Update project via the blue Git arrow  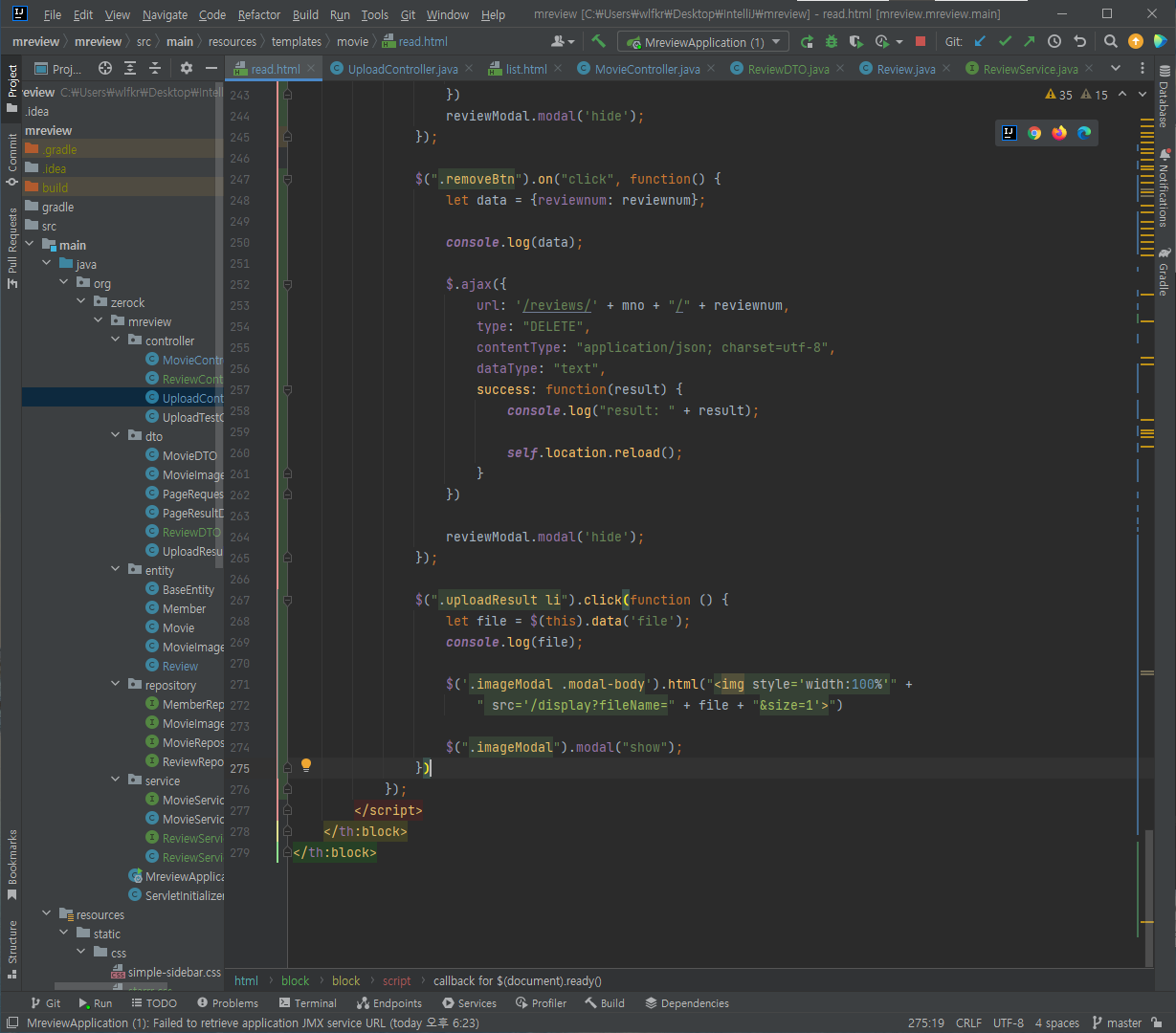click(980, 41)
